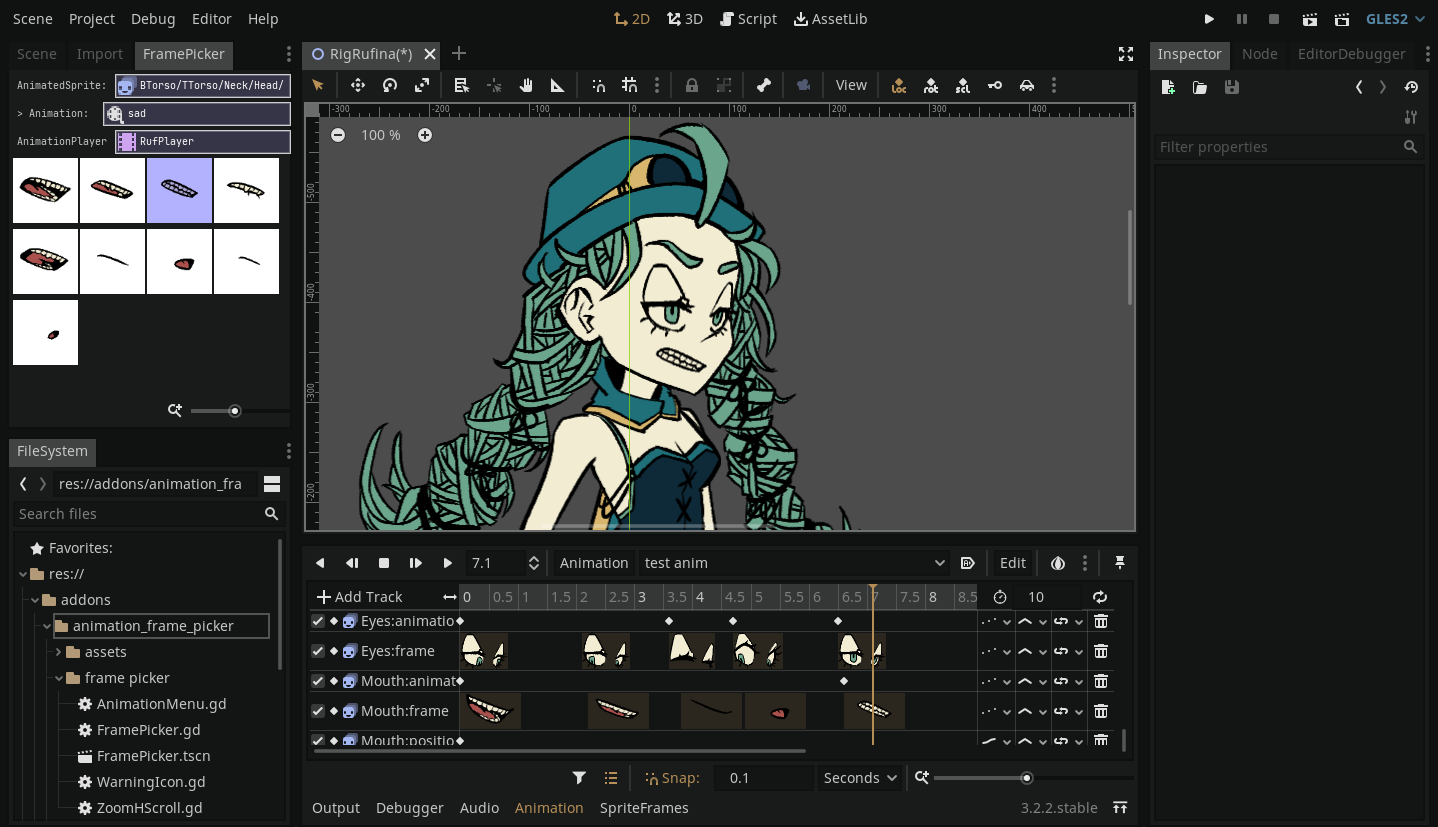Lock the selected object
Screen dimensions: 1438x827
point(691,85)
